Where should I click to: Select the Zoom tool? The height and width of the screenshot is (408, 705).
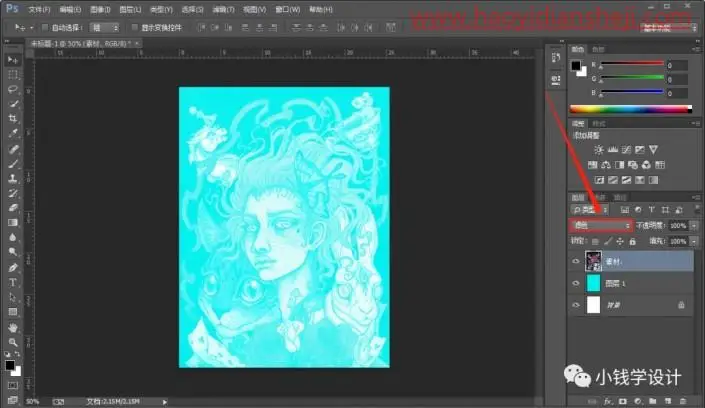point(13,342)
